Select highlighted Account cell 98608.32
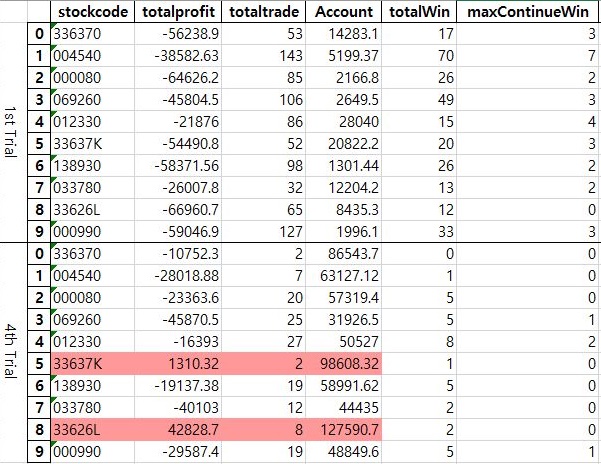 (343, 364)
